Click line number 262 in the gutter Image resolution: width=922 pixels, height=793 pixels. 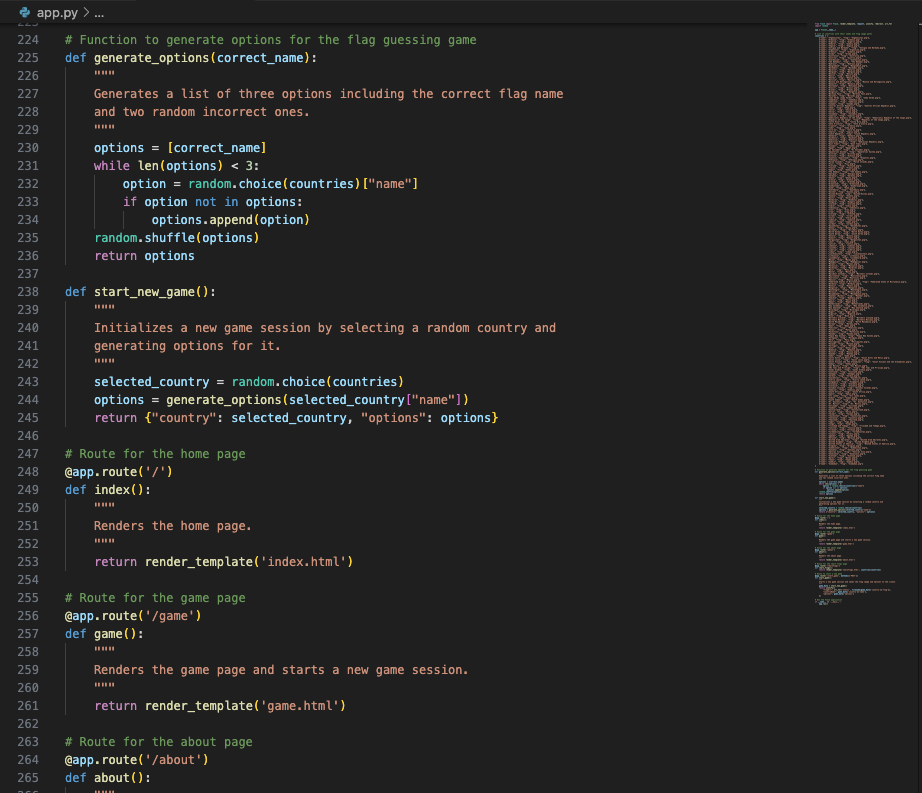(x=28, y=724)
